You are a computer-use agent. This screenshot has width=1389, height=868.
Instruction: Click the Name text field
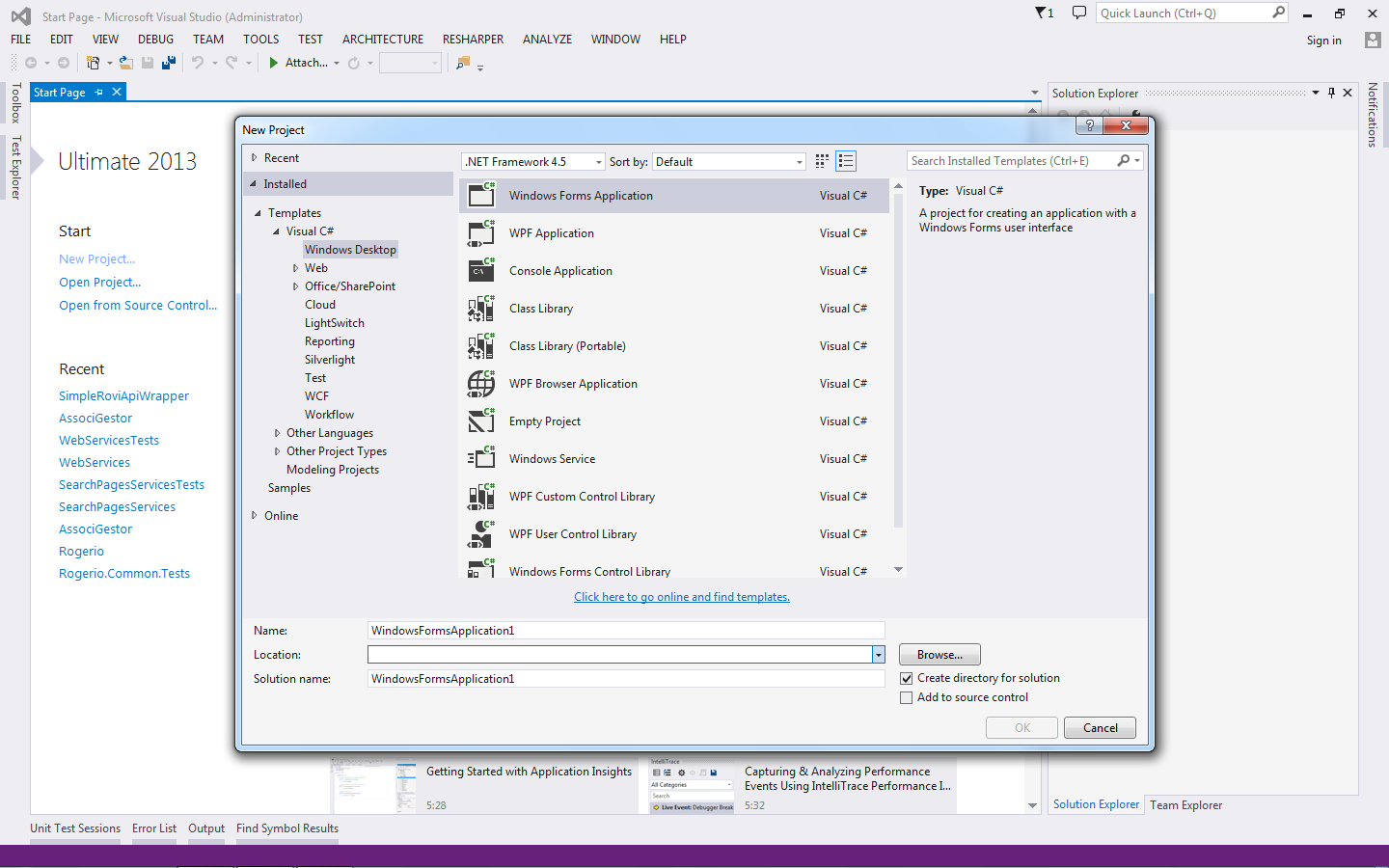coord(626,631)
